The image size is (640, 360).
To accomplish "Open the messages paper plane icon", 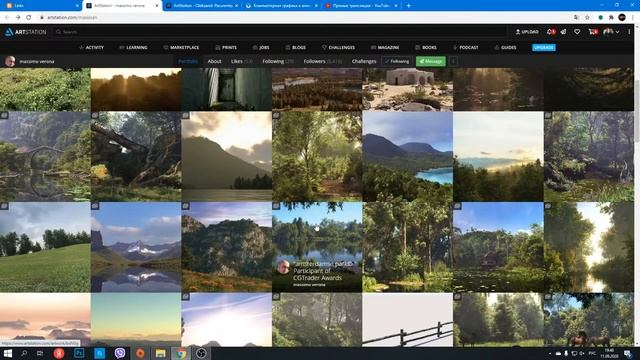I will coord(563,32).
